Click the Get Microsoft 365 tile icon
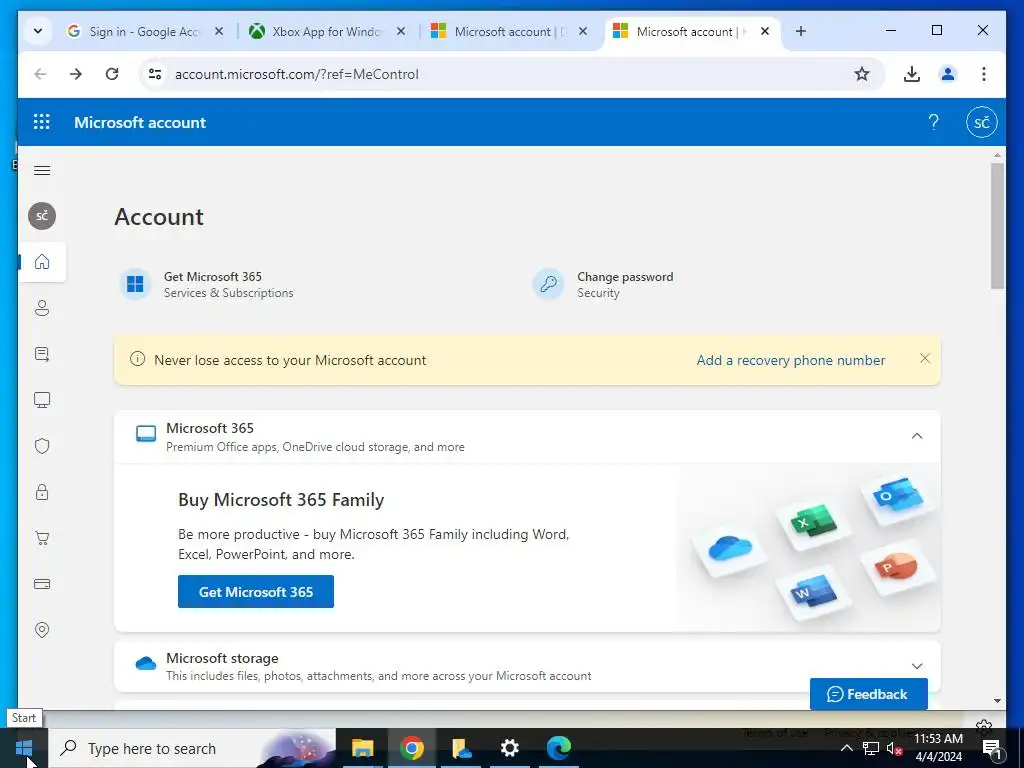 click(135, 284)
